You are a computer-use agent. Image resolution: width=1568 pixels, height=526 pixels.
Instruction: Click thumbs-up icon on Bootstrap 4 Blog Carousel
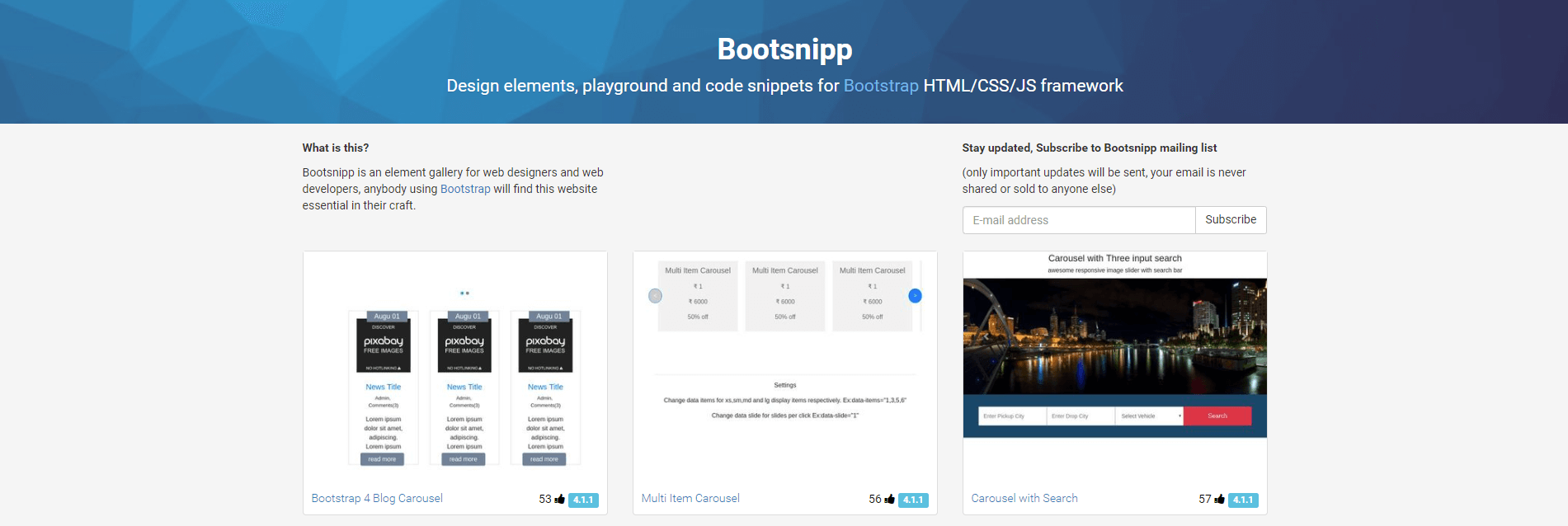pos(560,499)
